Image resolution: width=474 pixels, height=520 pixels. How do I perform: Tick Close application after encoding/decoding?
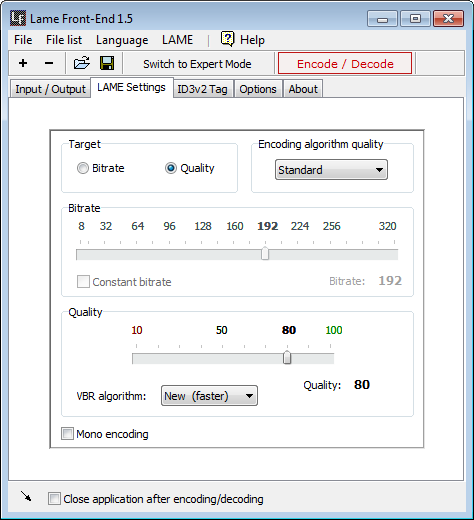[x=54, y=499]
